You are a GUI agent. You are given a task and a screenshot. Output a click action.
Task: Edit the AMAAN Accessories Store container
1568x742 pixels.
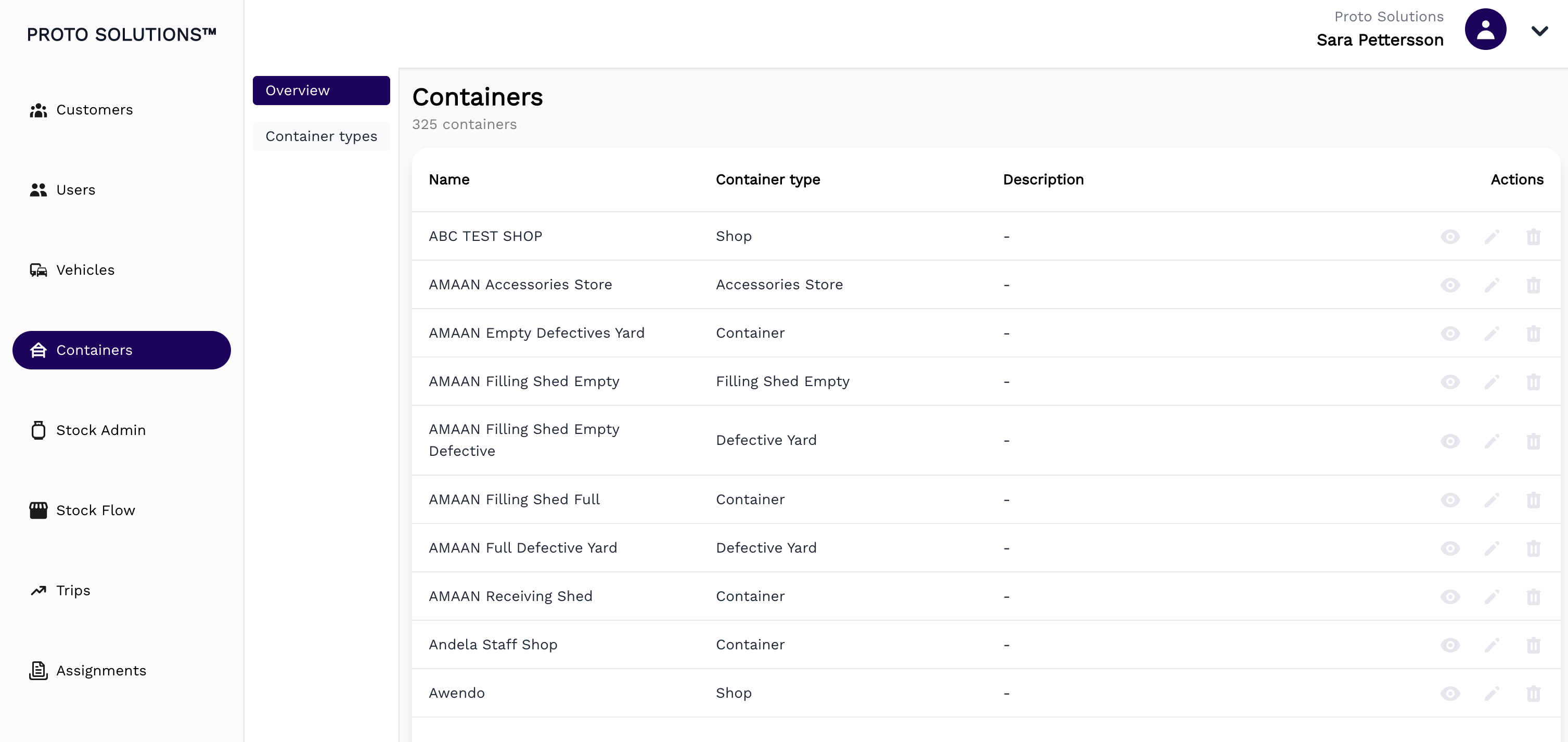coord(1492,285)
